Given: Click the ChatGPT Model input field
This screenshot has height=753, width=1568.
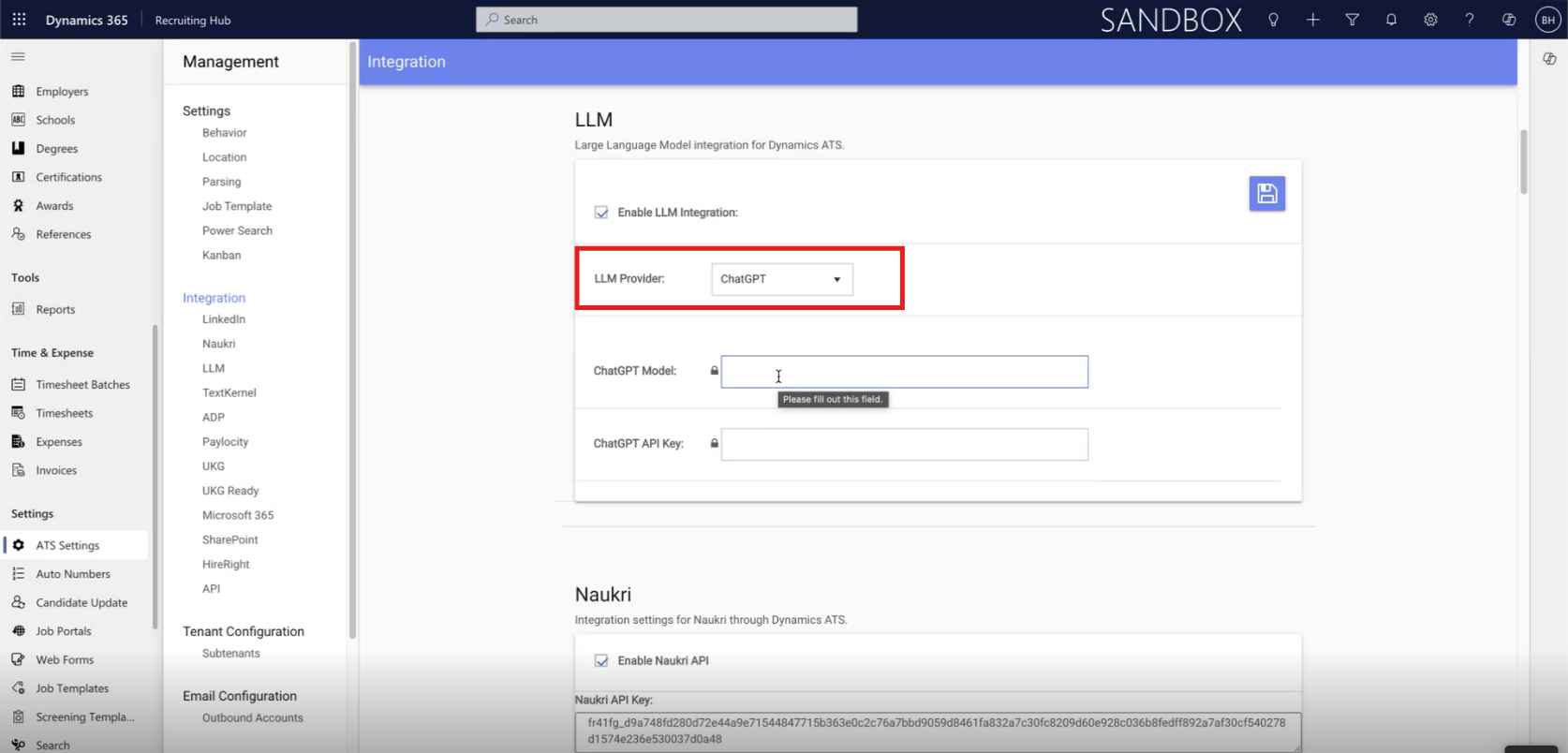Looking at the screenshot, I should tap(905, 372).
